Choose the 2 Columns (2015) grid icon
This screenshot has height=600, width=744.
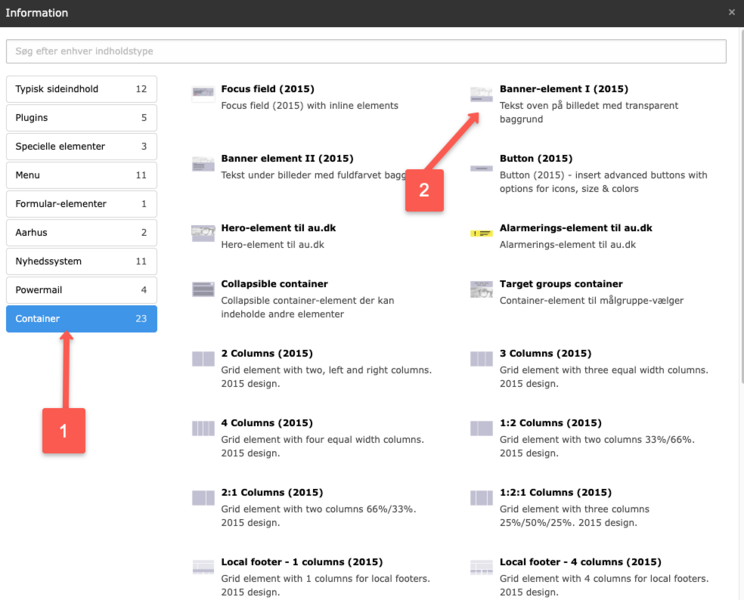[203, 359]
